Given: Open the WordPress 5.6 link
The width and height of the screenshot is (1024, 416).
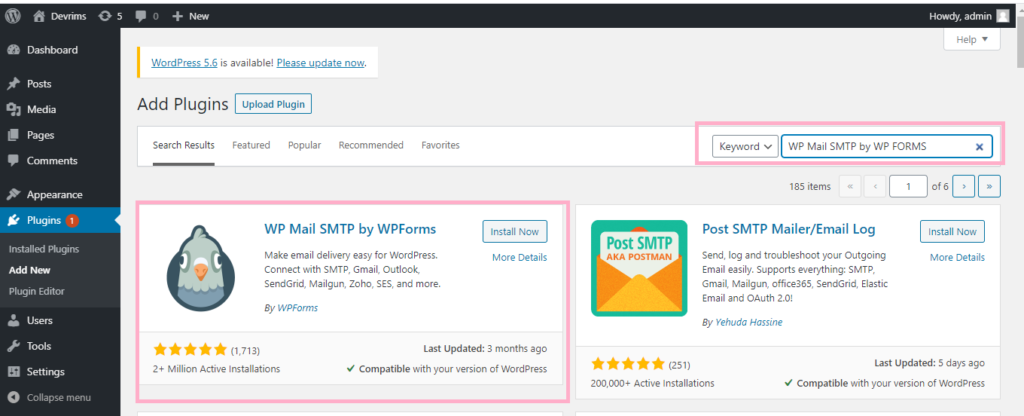Looking at the screenshot, I should (184, 63).
